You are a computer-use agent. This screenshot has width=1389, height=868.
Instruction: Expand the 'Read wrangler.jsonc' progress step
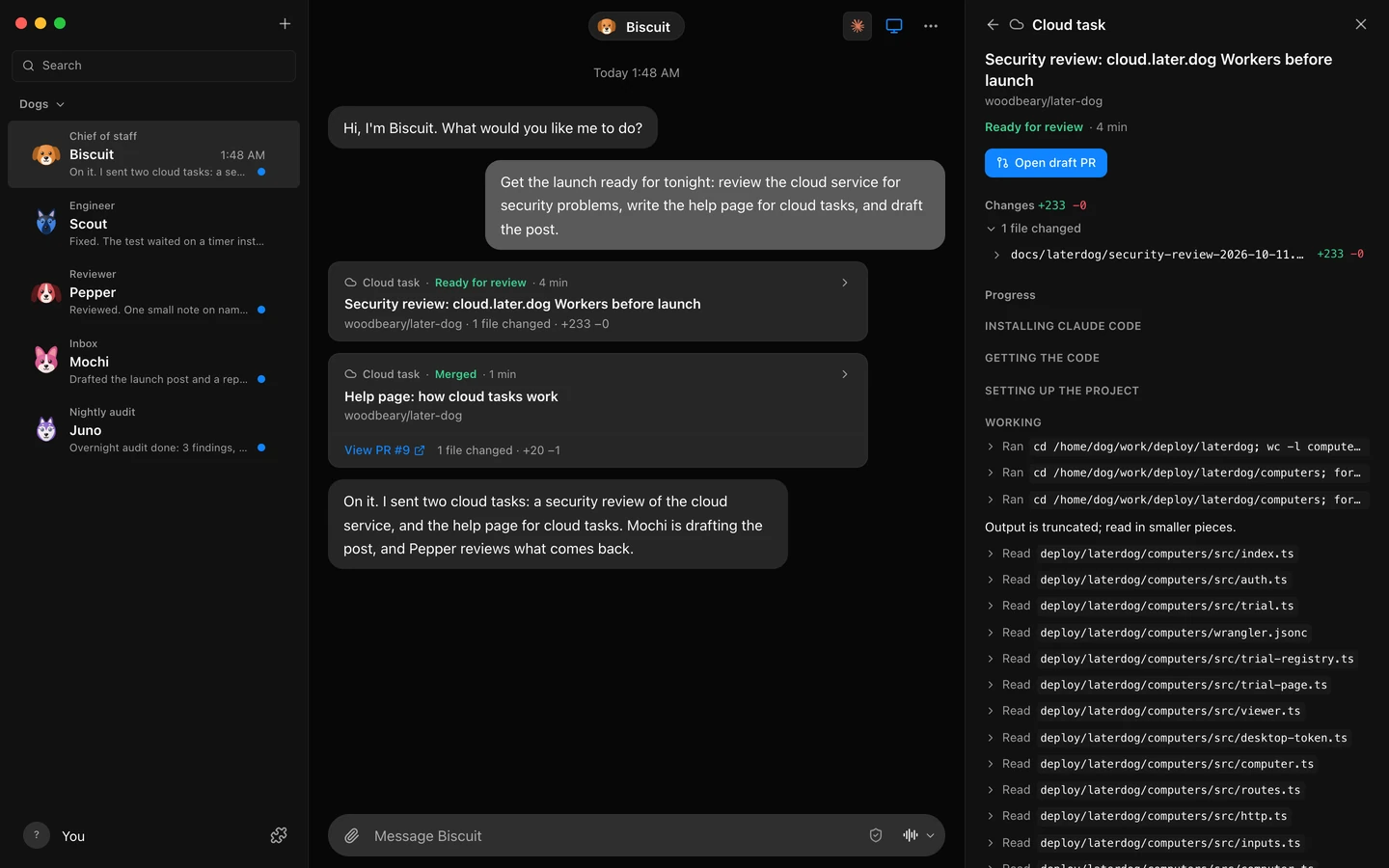991,633
